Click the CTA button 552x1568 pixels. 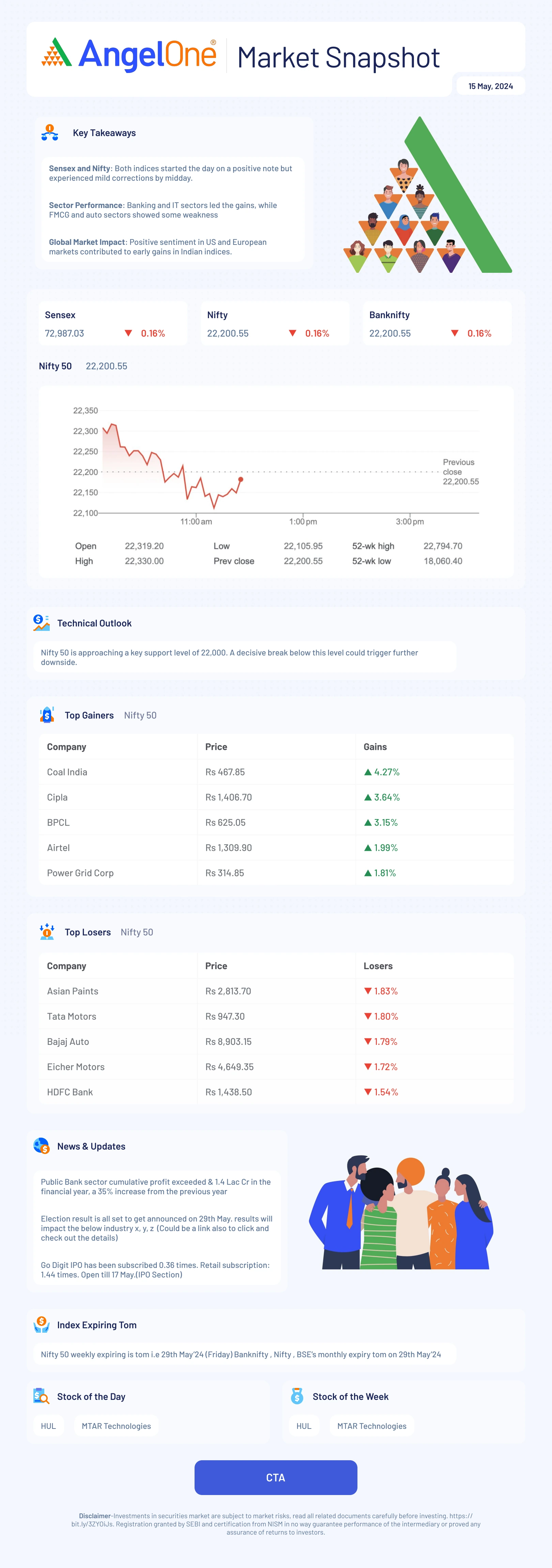[x=276, y=1477]
